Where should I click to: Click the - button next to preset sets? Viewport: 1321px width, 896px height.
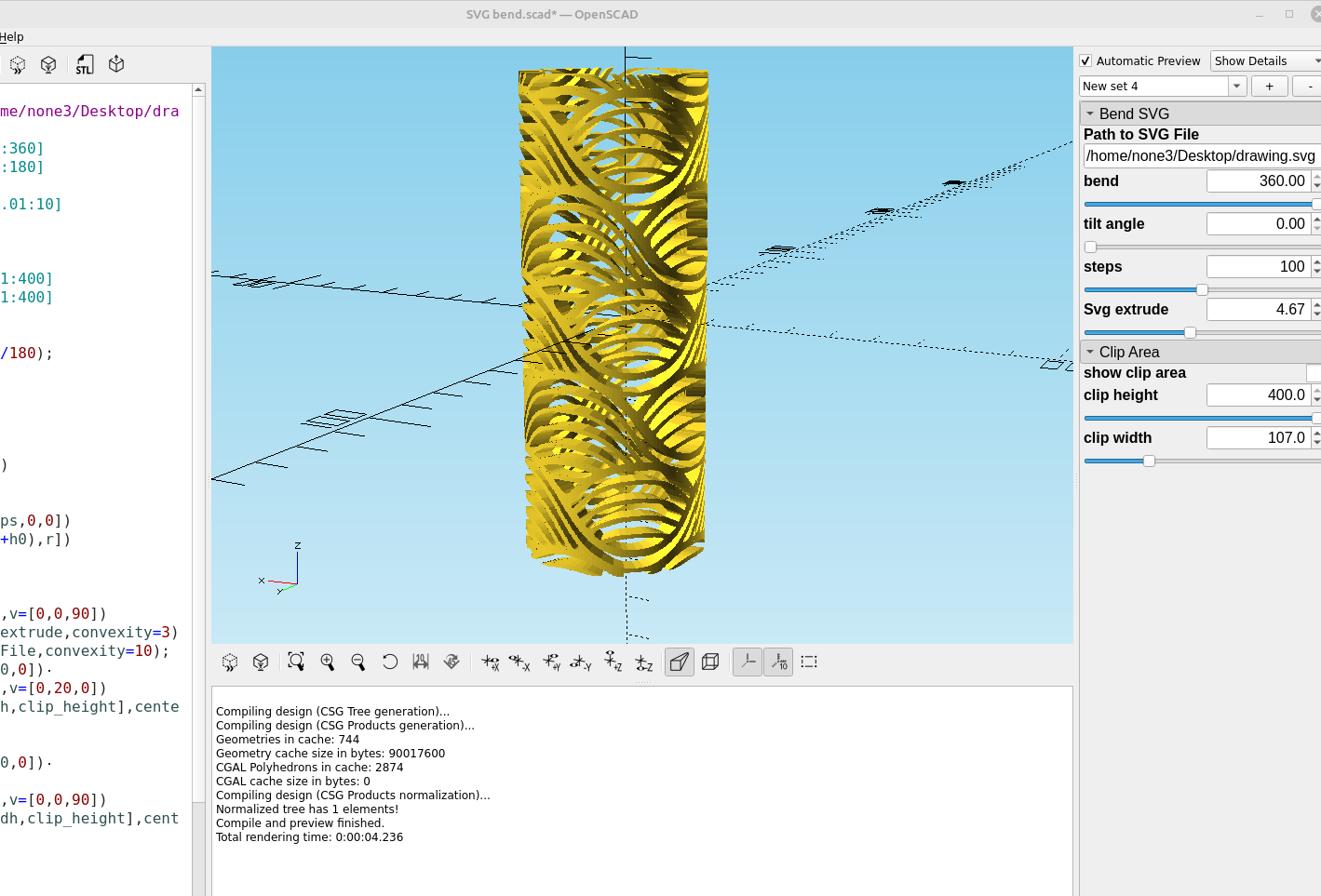[x=1307, y=86]
